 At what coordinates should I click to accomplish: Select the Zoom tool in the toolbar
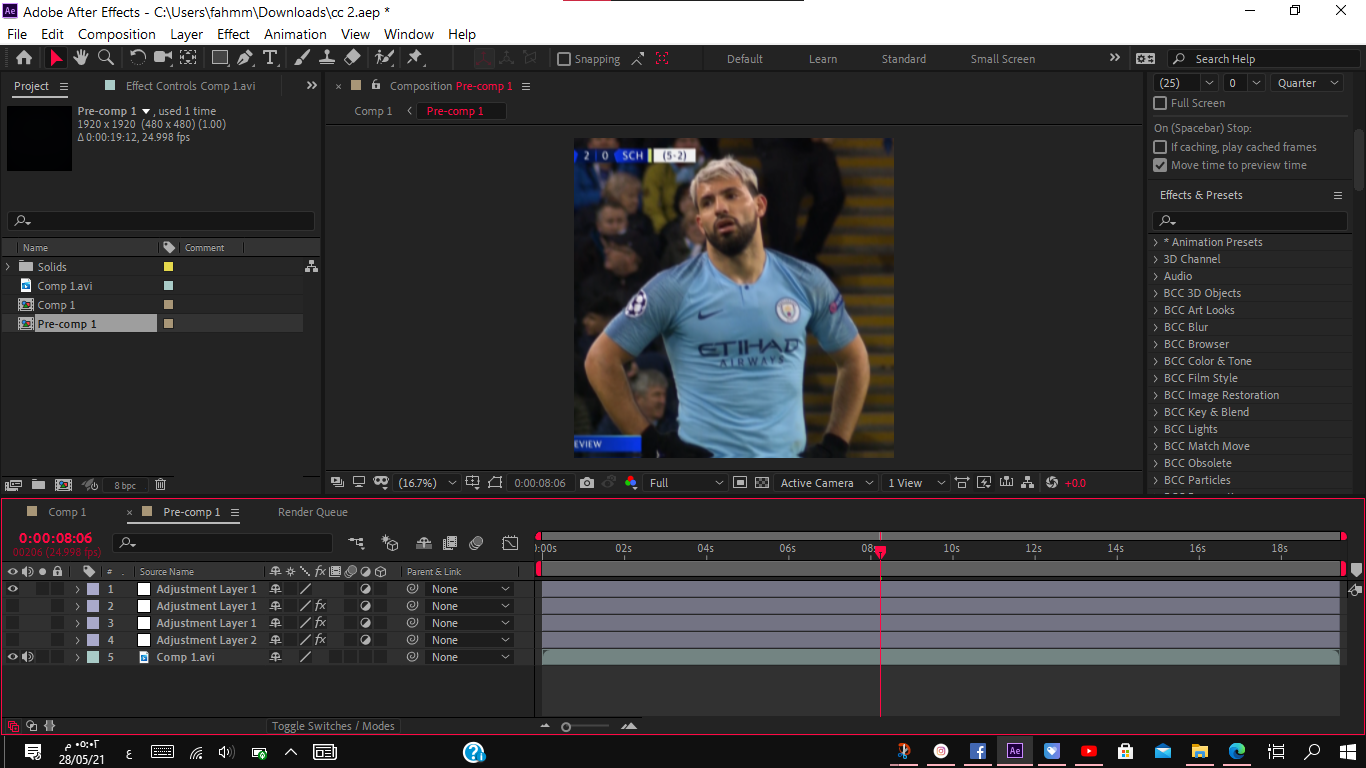point(106,58)
